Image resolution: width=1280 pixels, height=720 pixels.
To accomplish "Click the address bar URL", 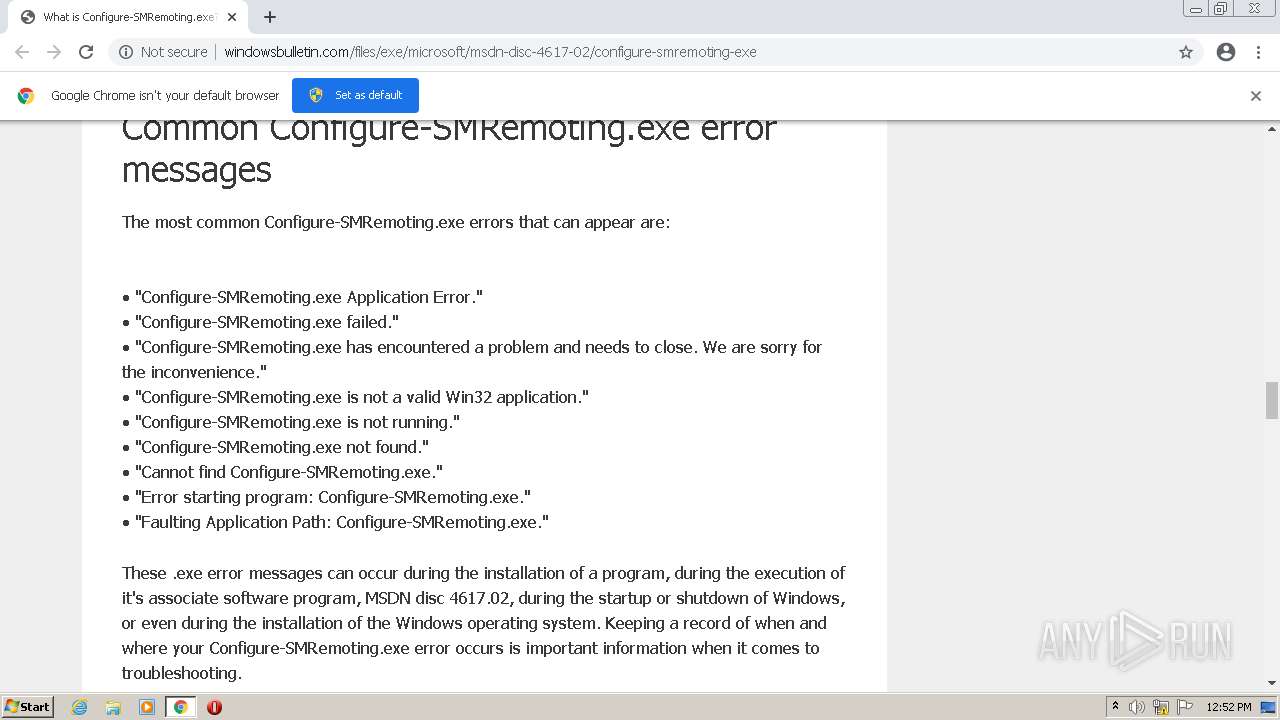I will point(490,52).
